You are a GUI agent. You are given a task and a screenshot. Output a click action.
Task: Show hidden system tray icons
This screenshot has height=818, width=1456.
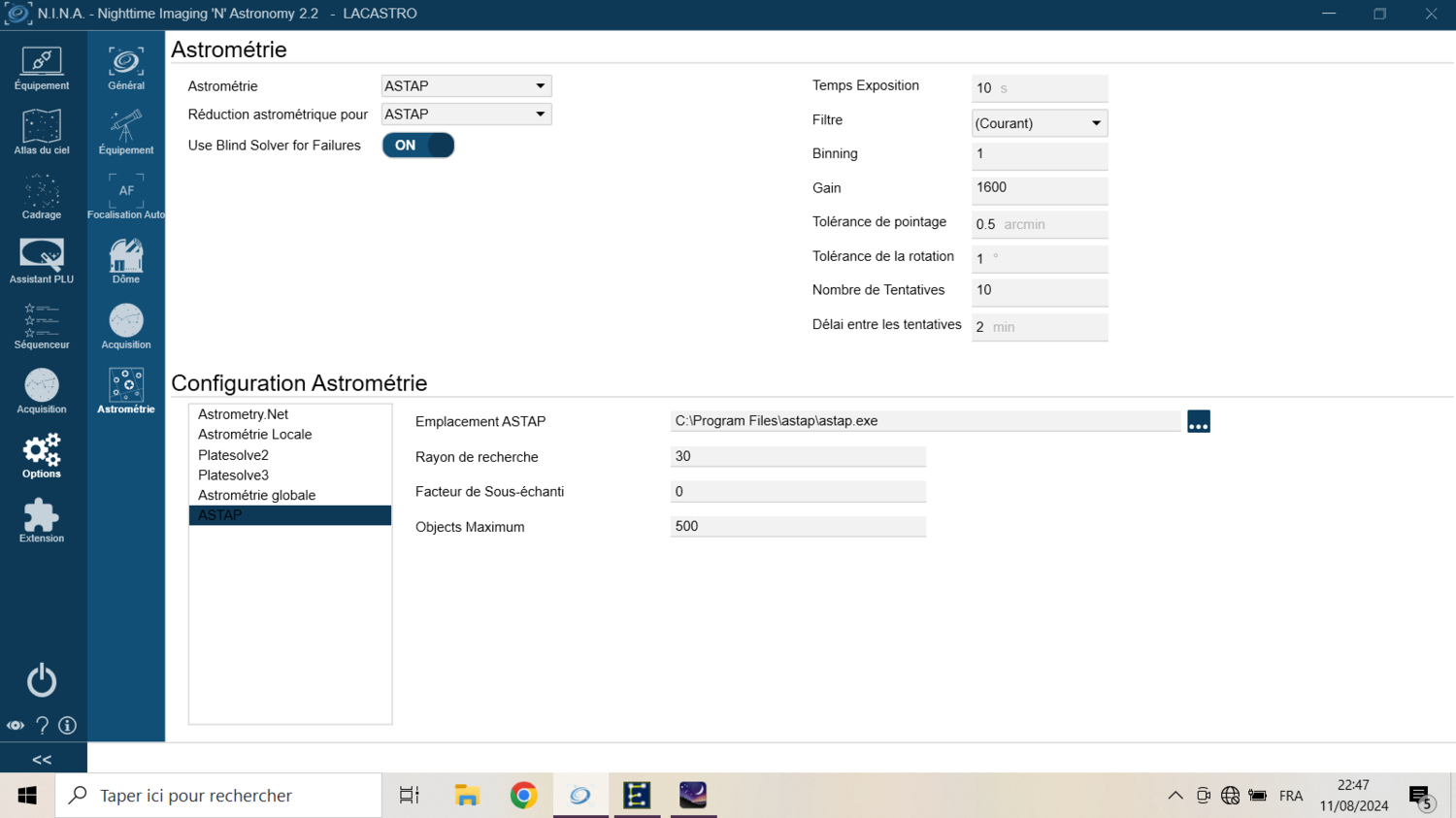[x=1175, y=796]
